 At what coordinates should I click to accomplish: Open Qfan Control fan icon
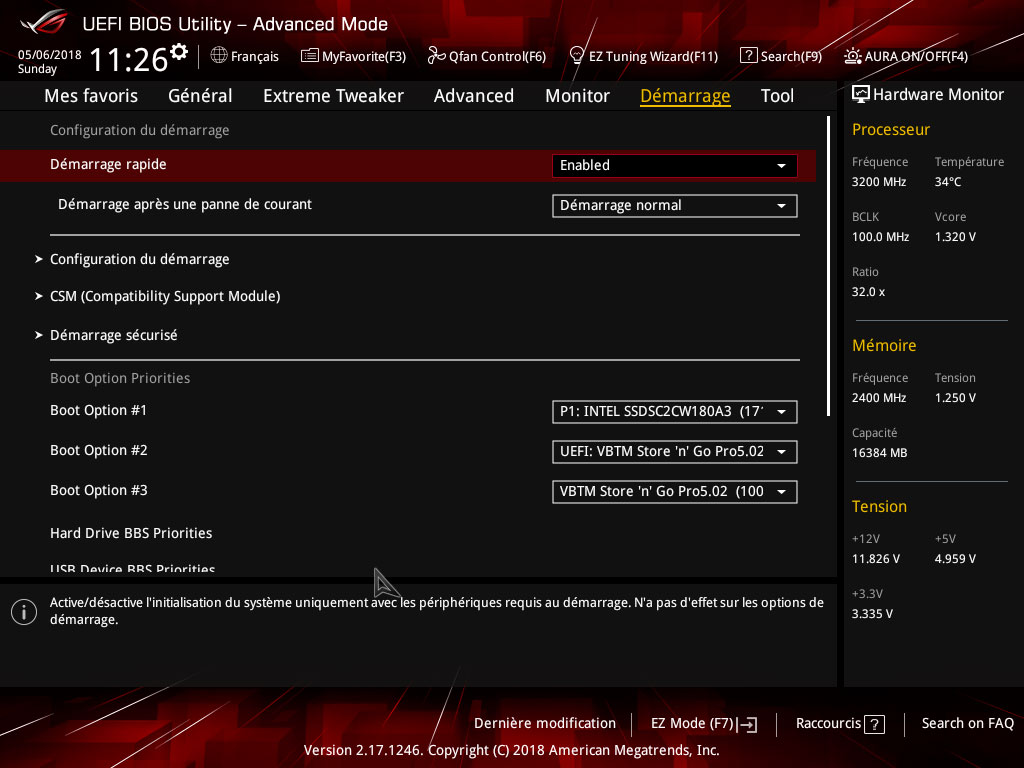point(436,56)
